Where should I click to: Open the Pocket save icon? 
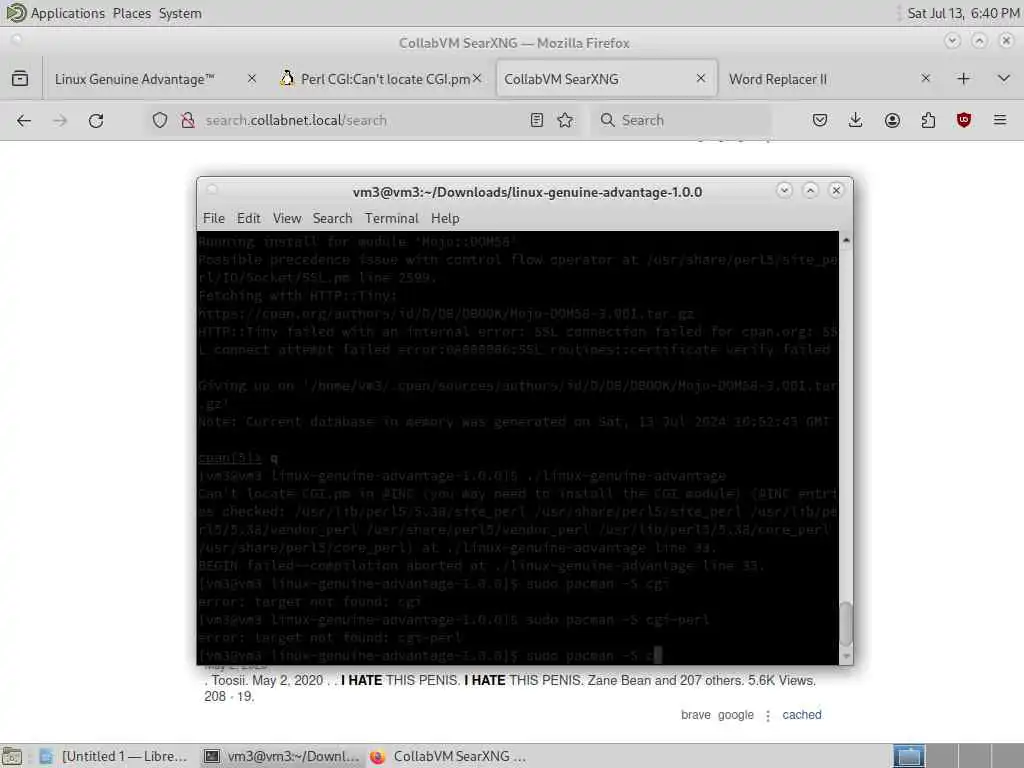(820, 120)
